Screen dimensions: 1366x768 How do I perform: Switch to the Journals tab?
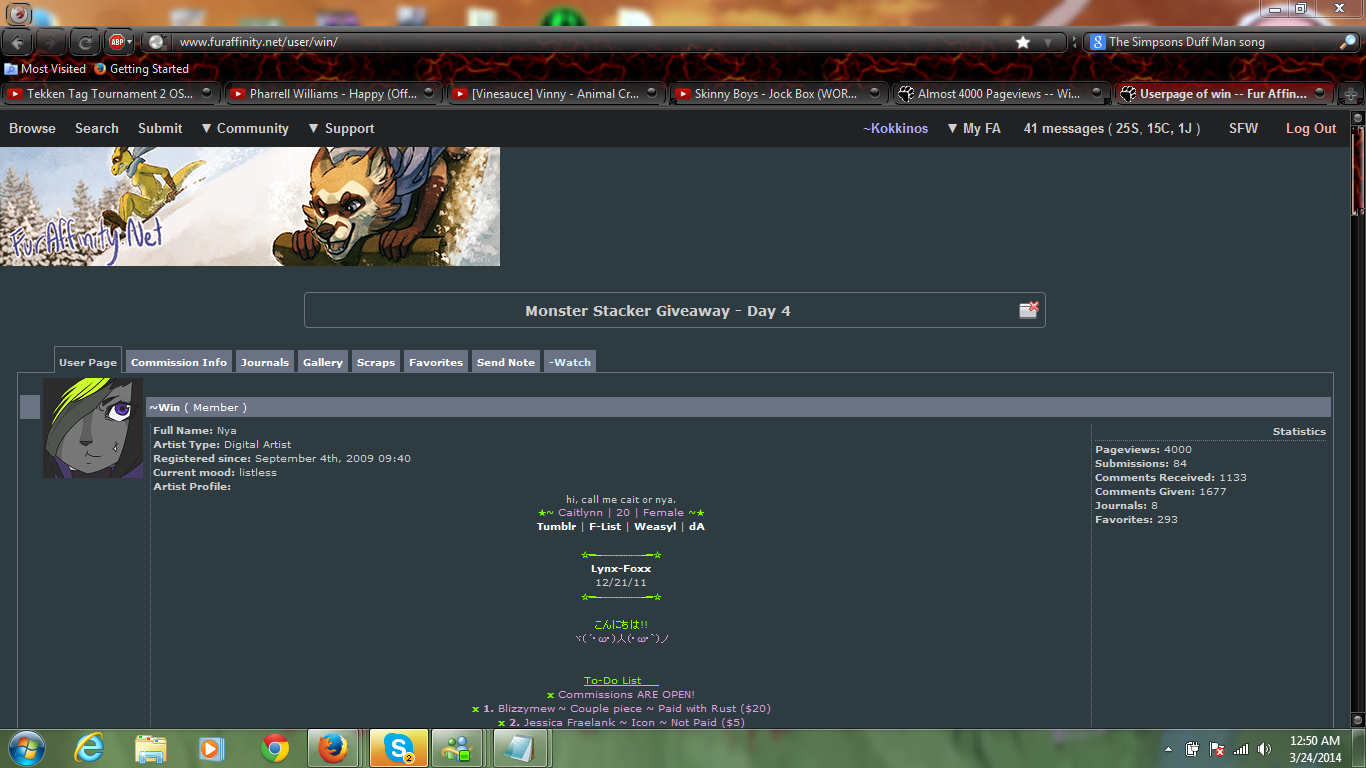(265, 362)
